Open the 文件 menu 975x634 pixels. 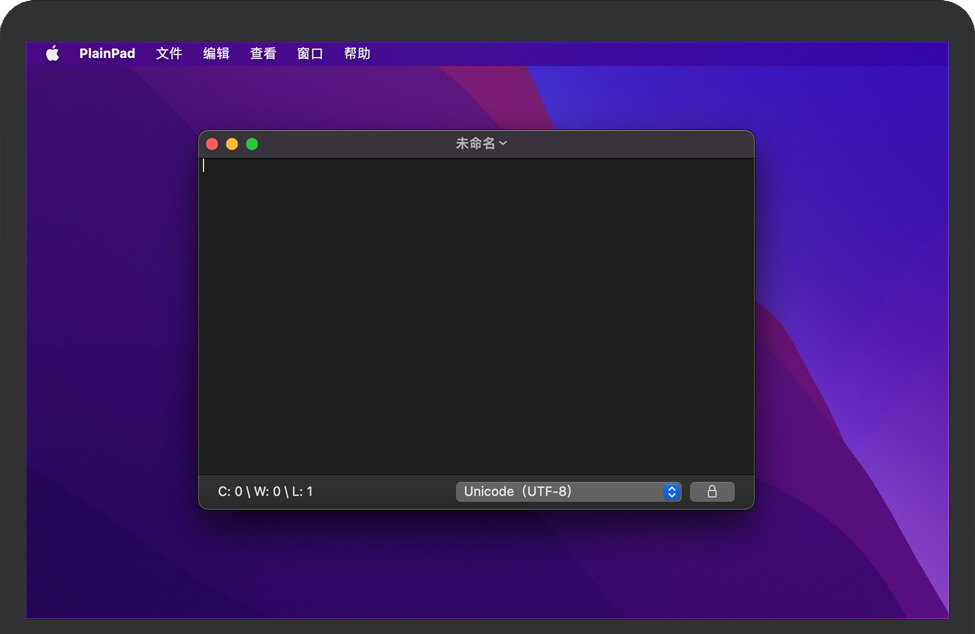click(169, 54)
